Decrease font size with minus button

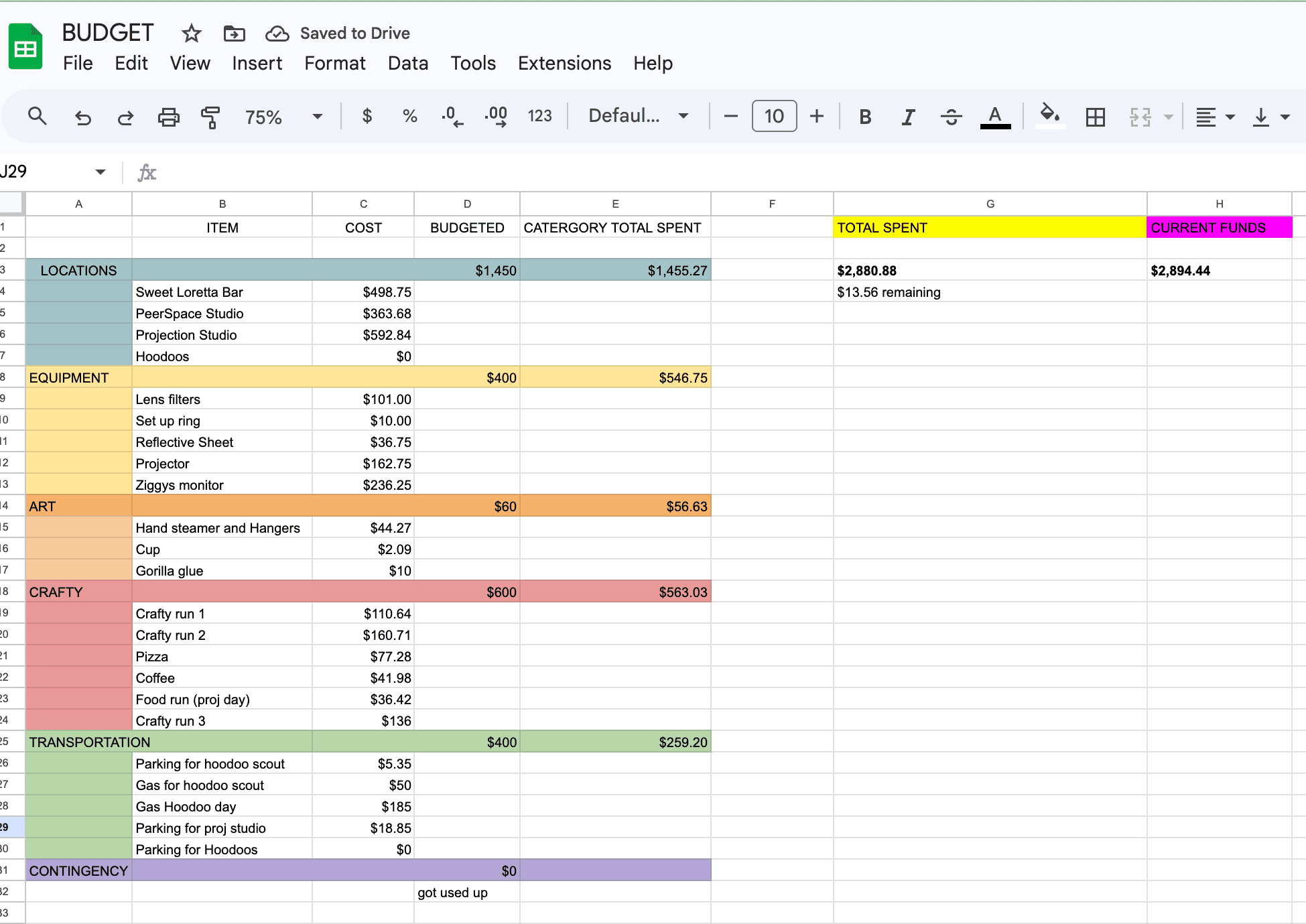tap(731, 117)
